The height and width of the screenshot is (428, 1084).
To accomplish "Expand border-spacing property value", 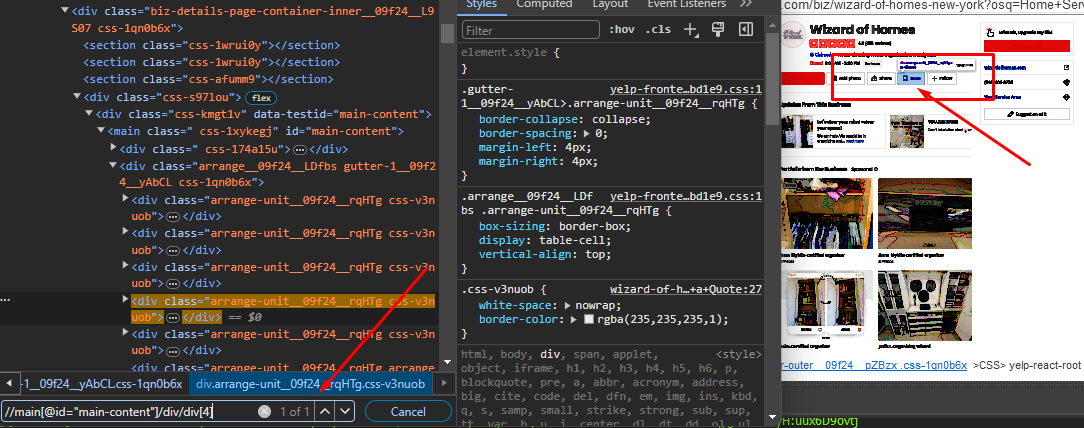I will 587,132.
